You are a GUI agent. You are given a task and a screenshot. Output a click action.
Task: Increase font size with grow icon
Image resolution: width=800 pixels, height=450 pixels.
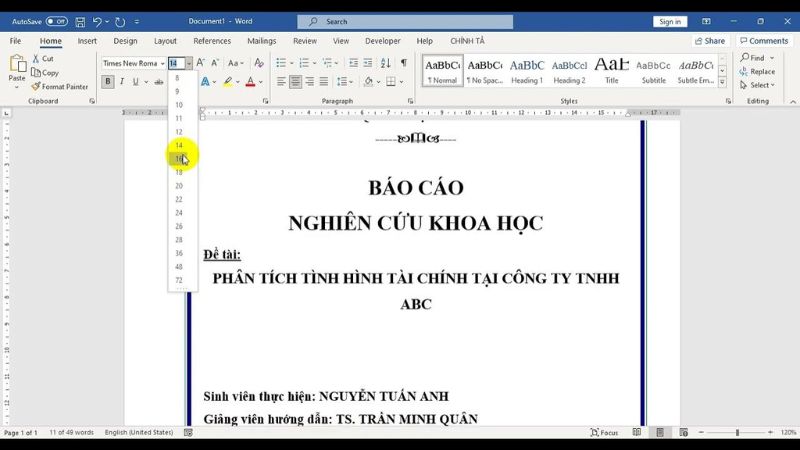coord(201,63)
